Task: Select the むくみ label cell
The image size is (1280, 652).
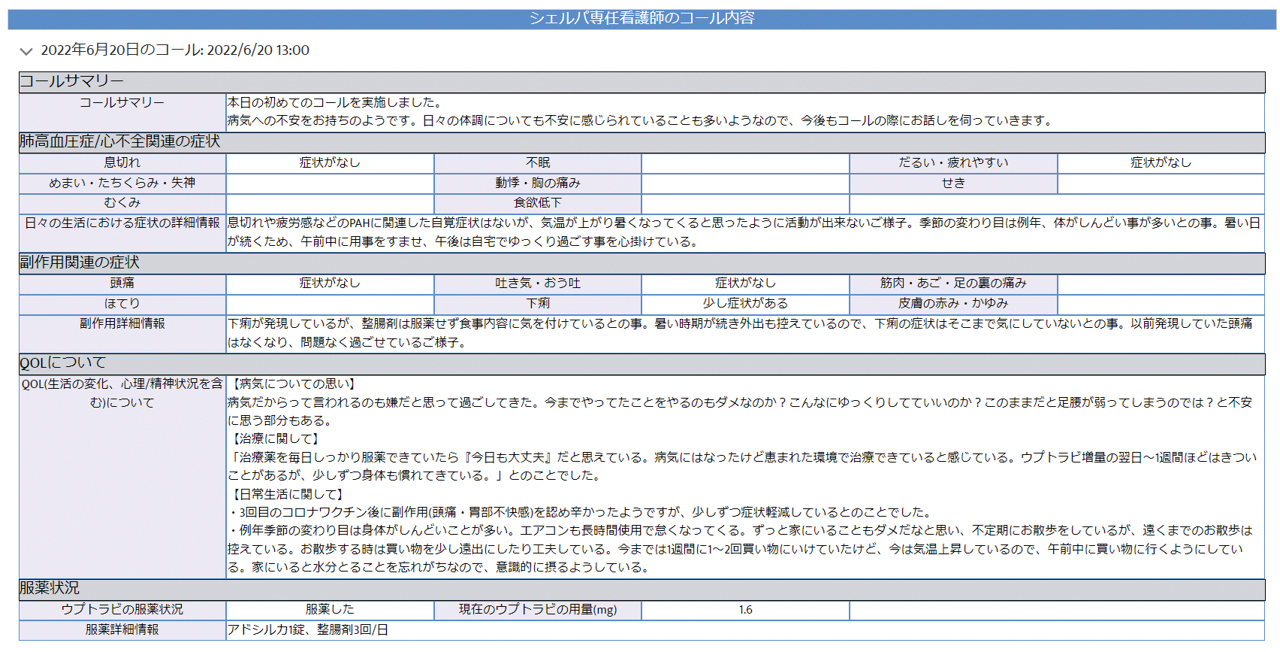Action: click(x=122, y=203)
